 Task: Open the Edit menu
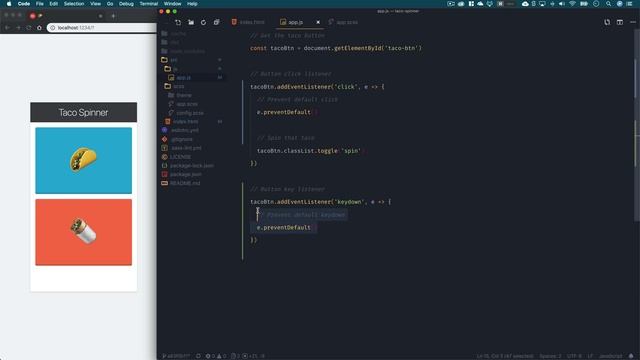coord(53,4)
